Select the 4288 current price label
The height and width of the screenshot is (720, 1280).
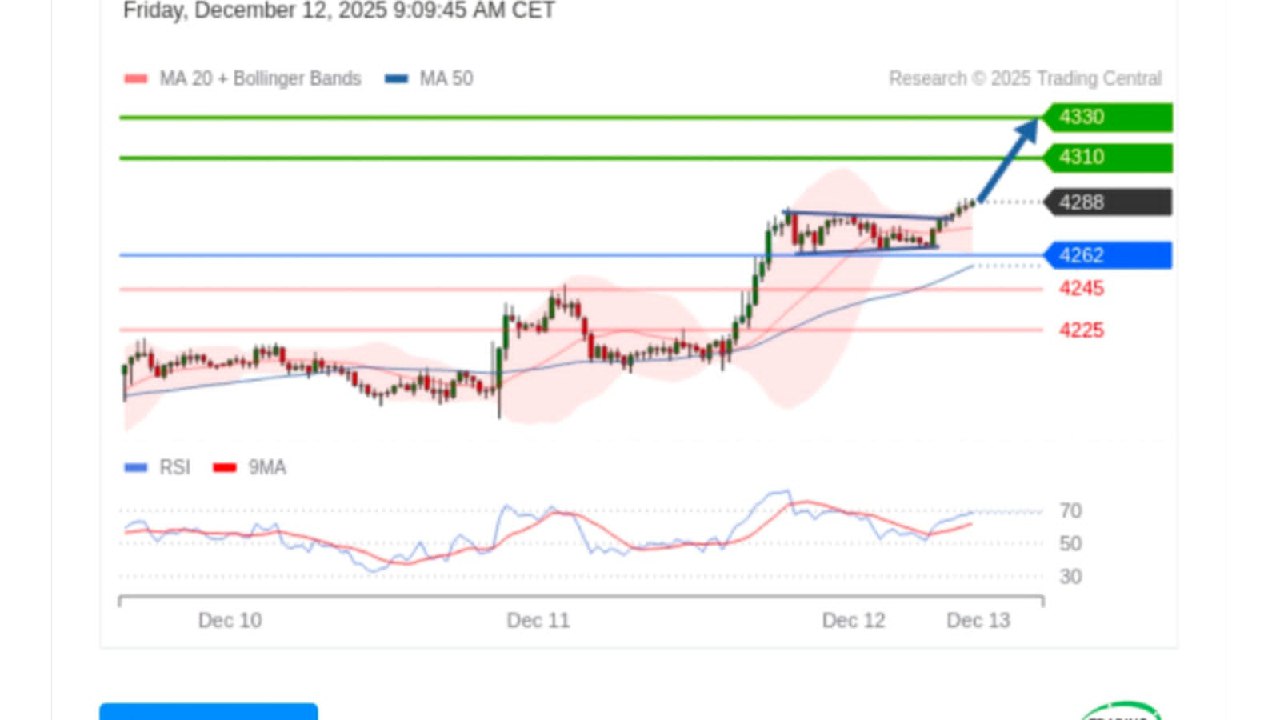1106,202
